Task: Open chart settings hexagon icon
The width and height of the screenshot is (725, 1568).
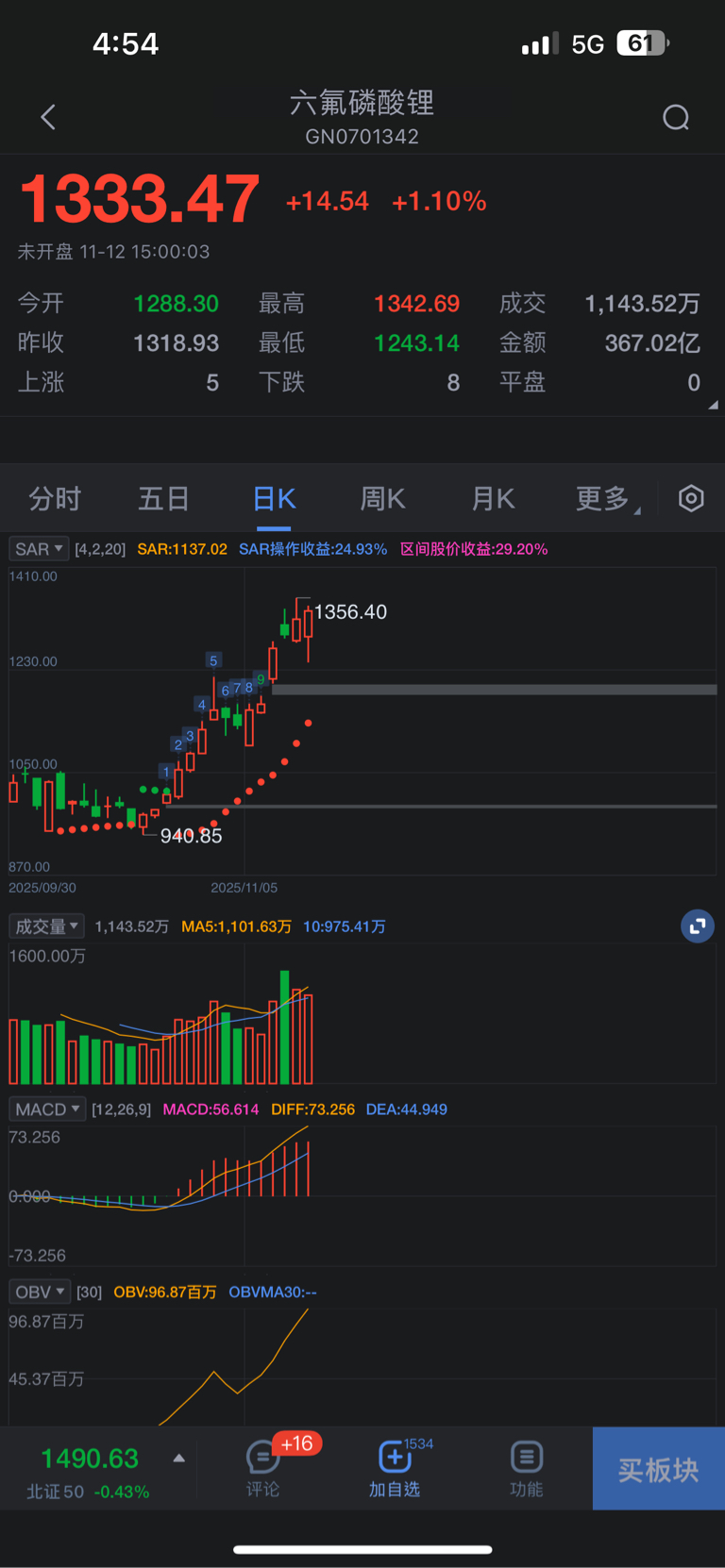Action: tap(691, 498)
